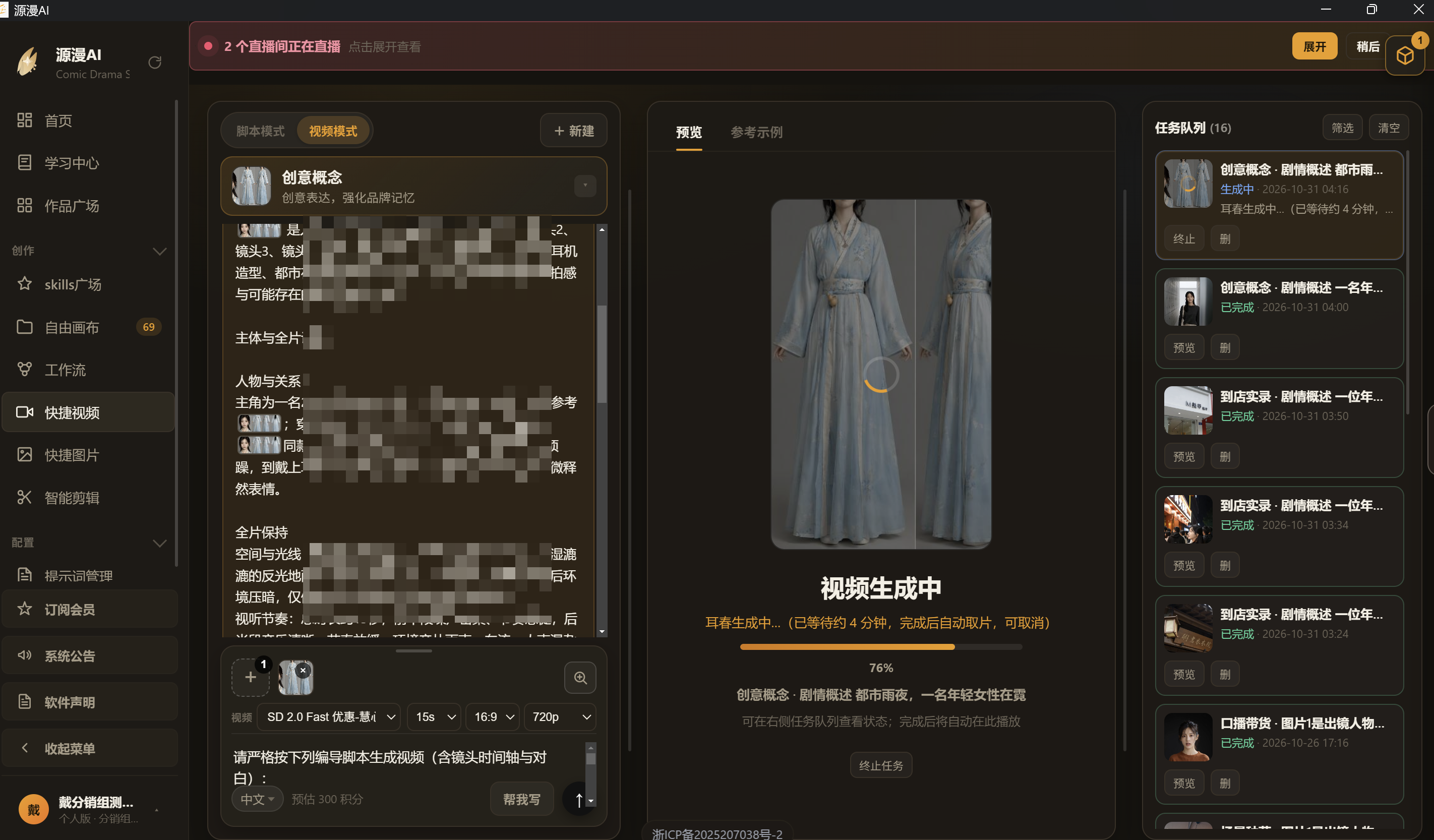Change the 15s duration dropdown
The height and width of the screenshot is (840, 1434).
point(434,717)
